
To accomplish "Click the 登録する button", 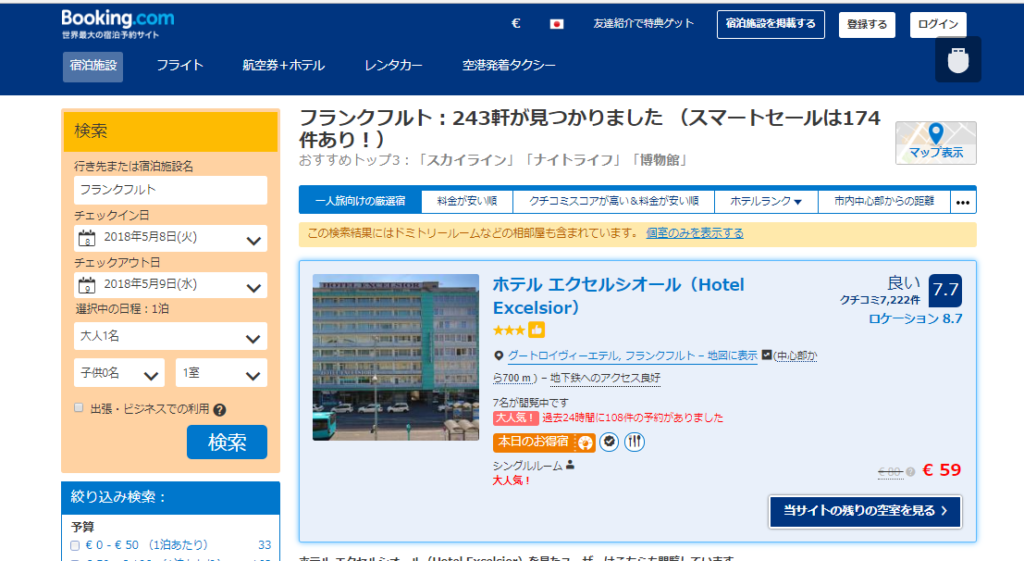I will 867,25.
